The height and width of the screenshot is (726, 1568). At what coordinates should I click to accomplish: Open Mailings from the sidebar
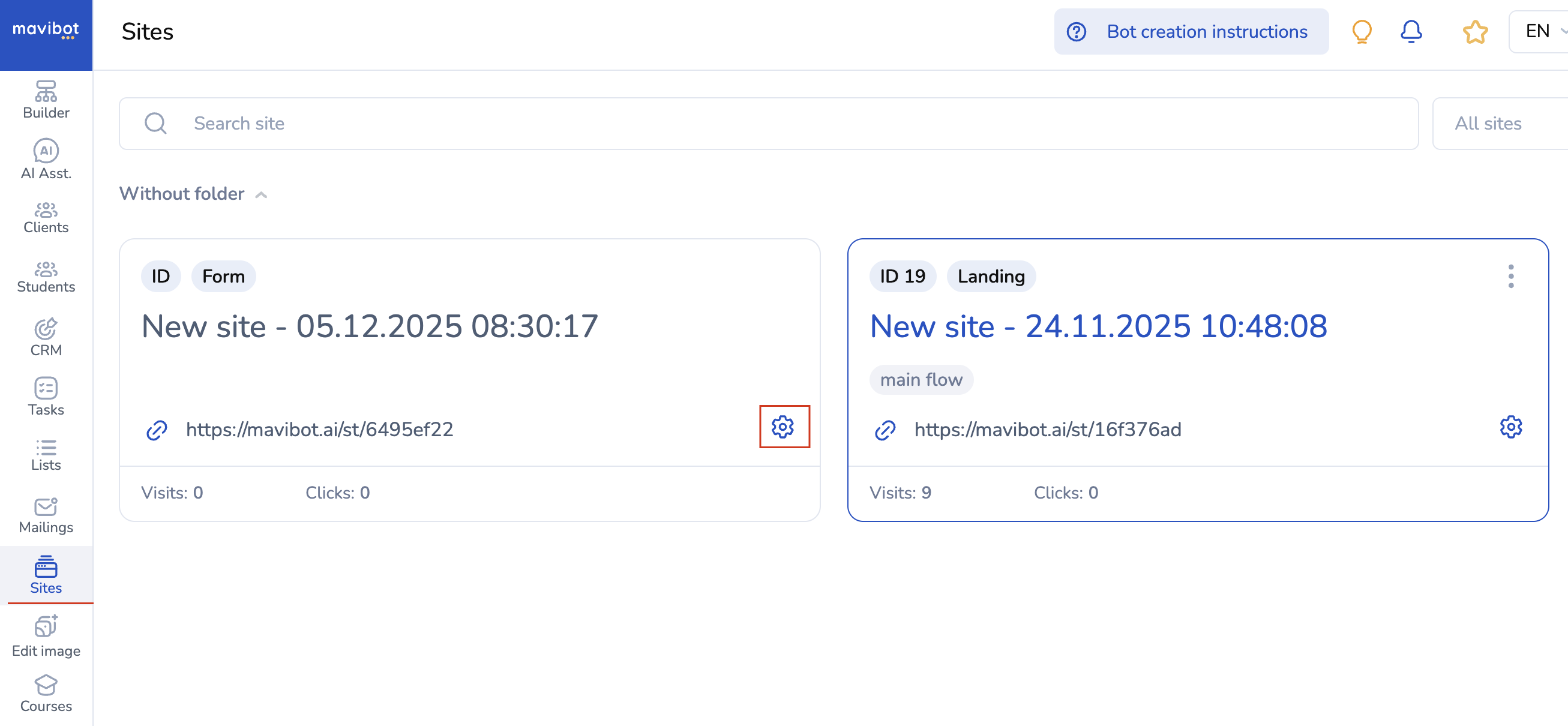tap(46, 515)
